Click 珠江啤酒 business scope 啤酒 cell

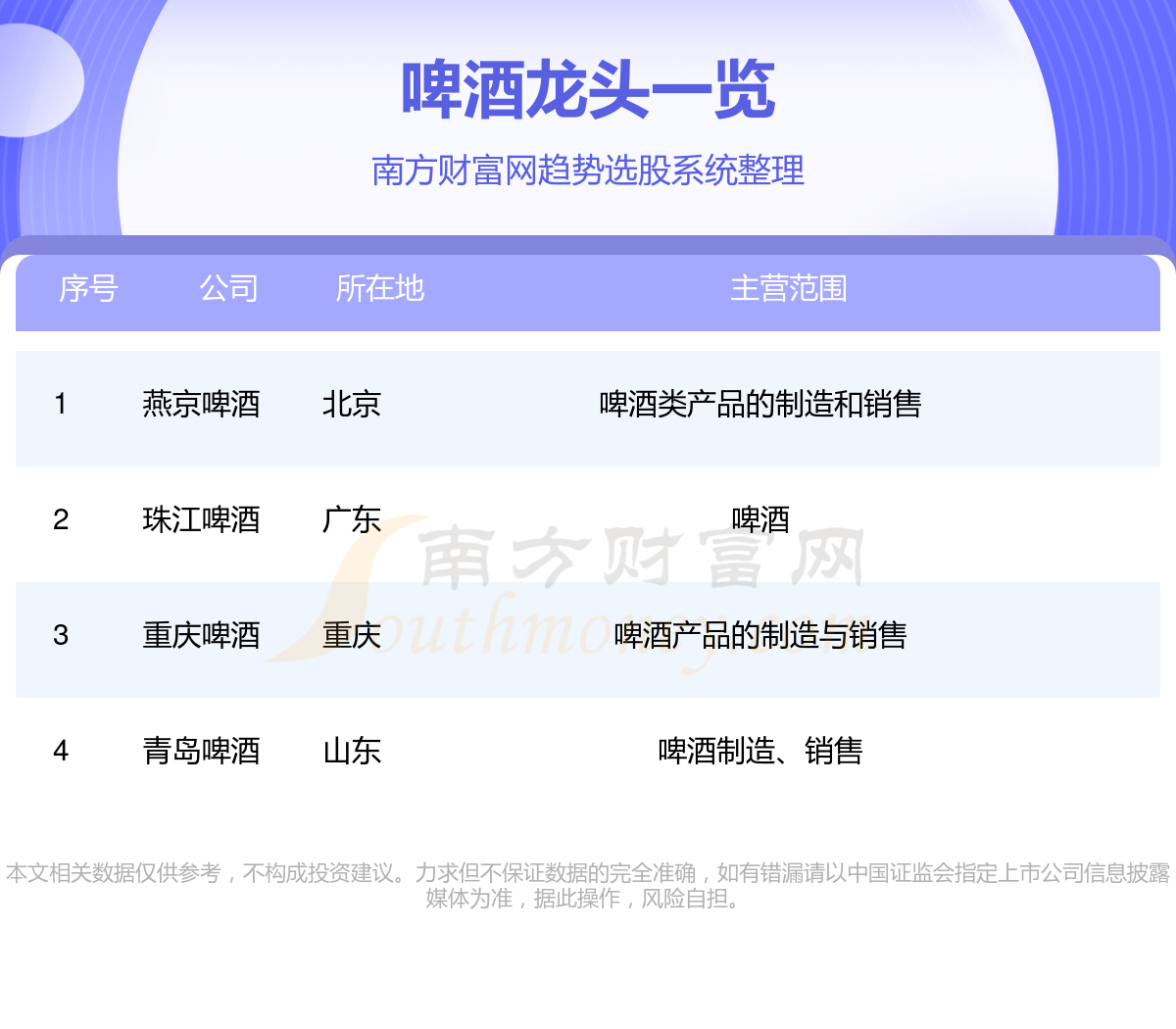click(760, 519)
